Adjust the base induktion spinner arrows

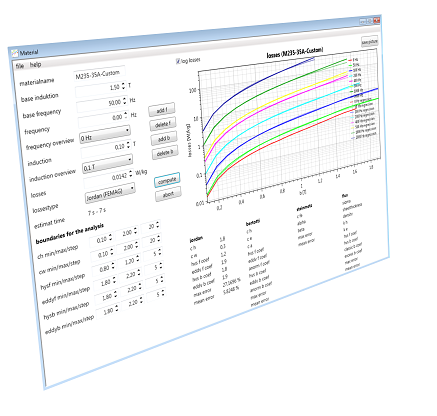pos(123,86)
